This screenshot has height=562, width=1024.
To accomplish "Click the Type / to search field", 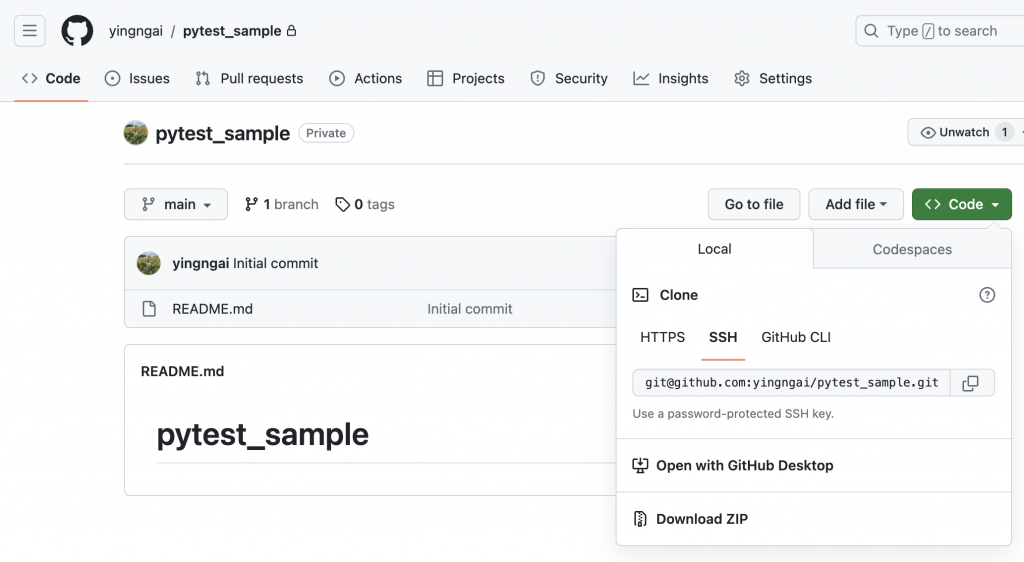I will tap(940, 31).
